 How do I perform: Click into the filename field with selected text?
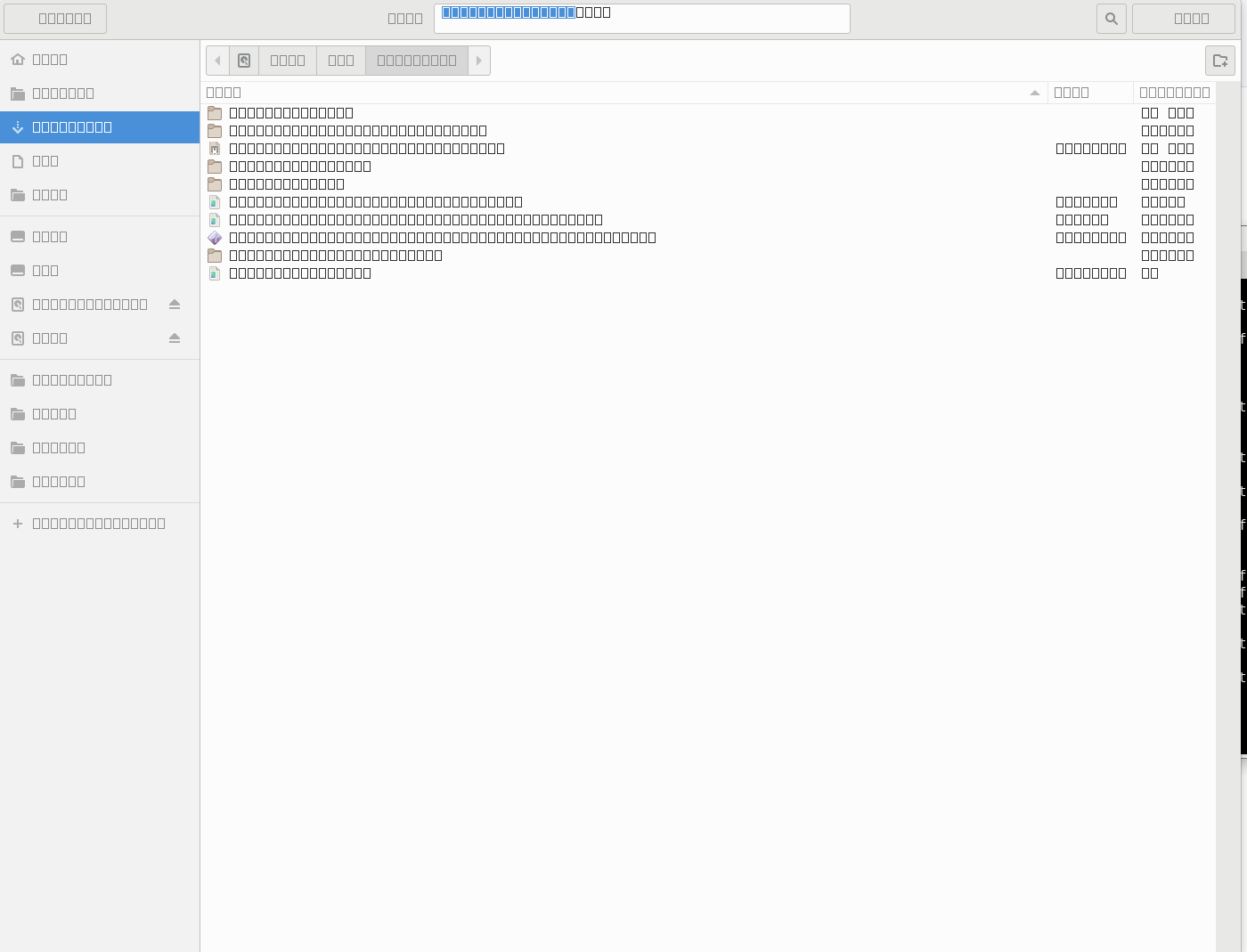click(x=642, y=19)
